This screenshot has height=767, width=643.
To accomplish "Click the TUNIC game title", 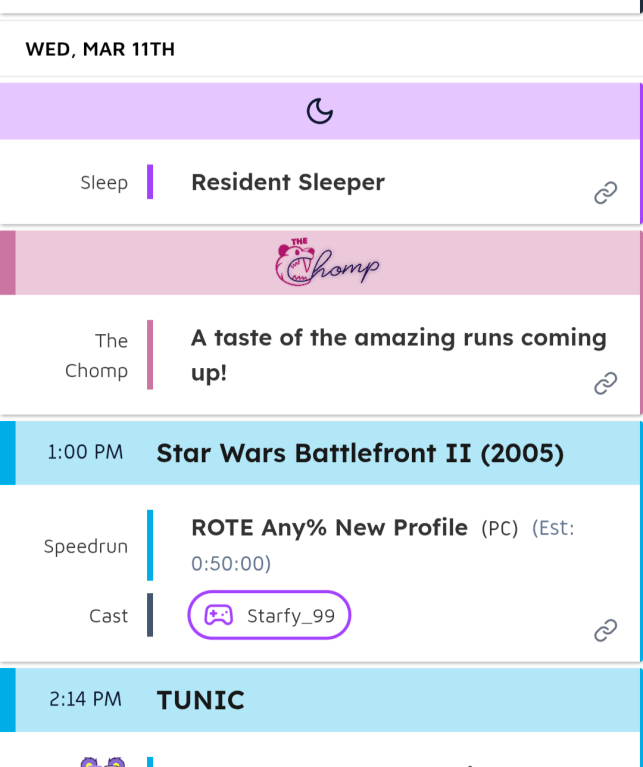I will pyautogui.click(x=201, y=700).
